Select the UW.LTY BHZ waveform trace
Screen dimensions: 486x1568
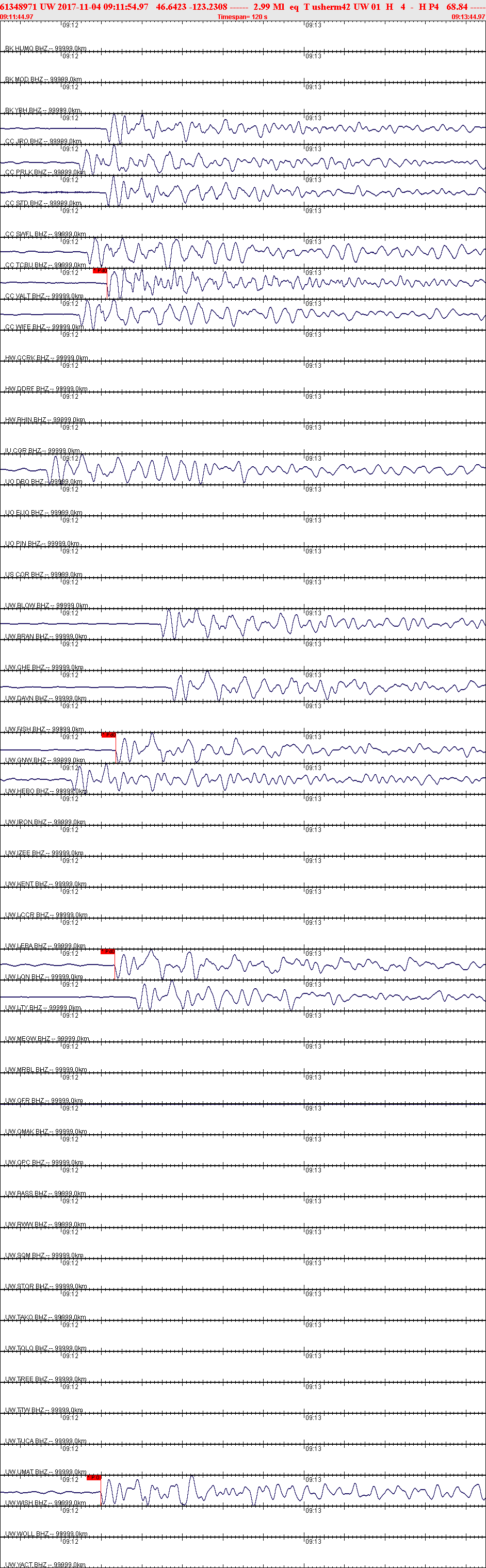[243, 995]
